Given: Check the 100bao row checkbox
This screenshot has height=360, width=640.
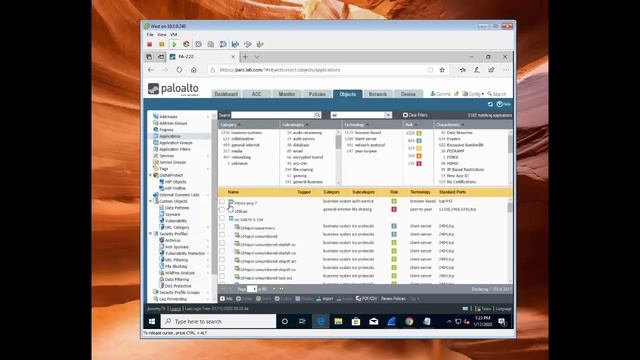Looking at the screenshot, I should pyautogui.click(x=222, y=210).
